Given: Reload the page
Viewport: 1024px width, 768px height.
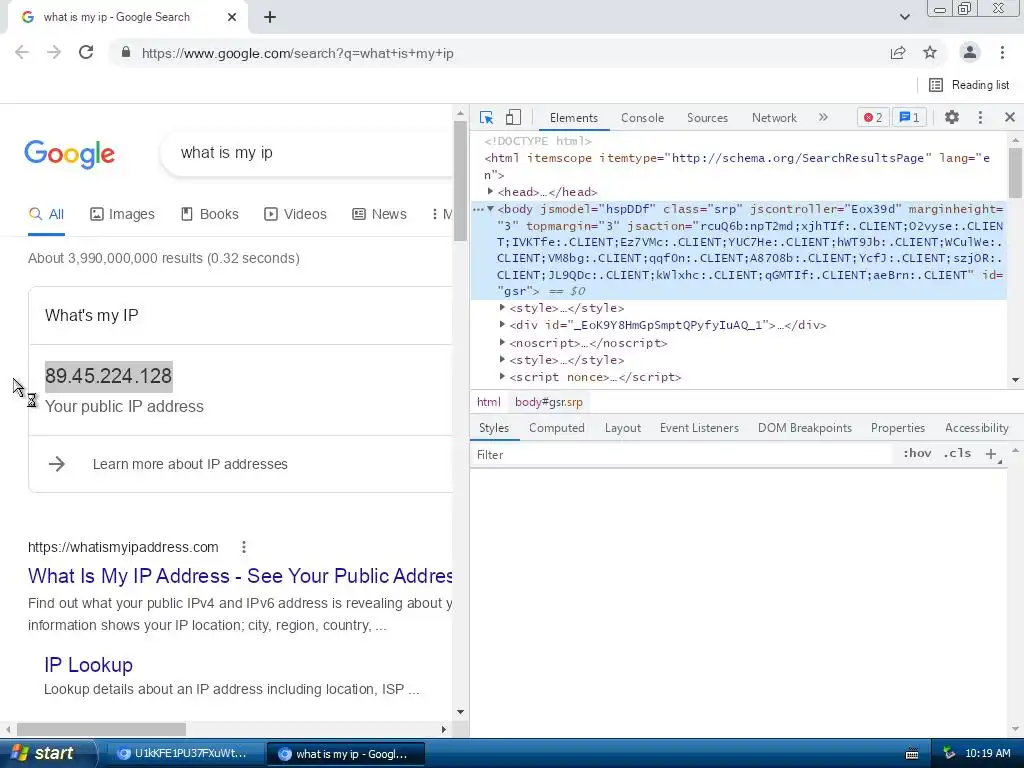Looking at the screenshot, I should 86,52.
